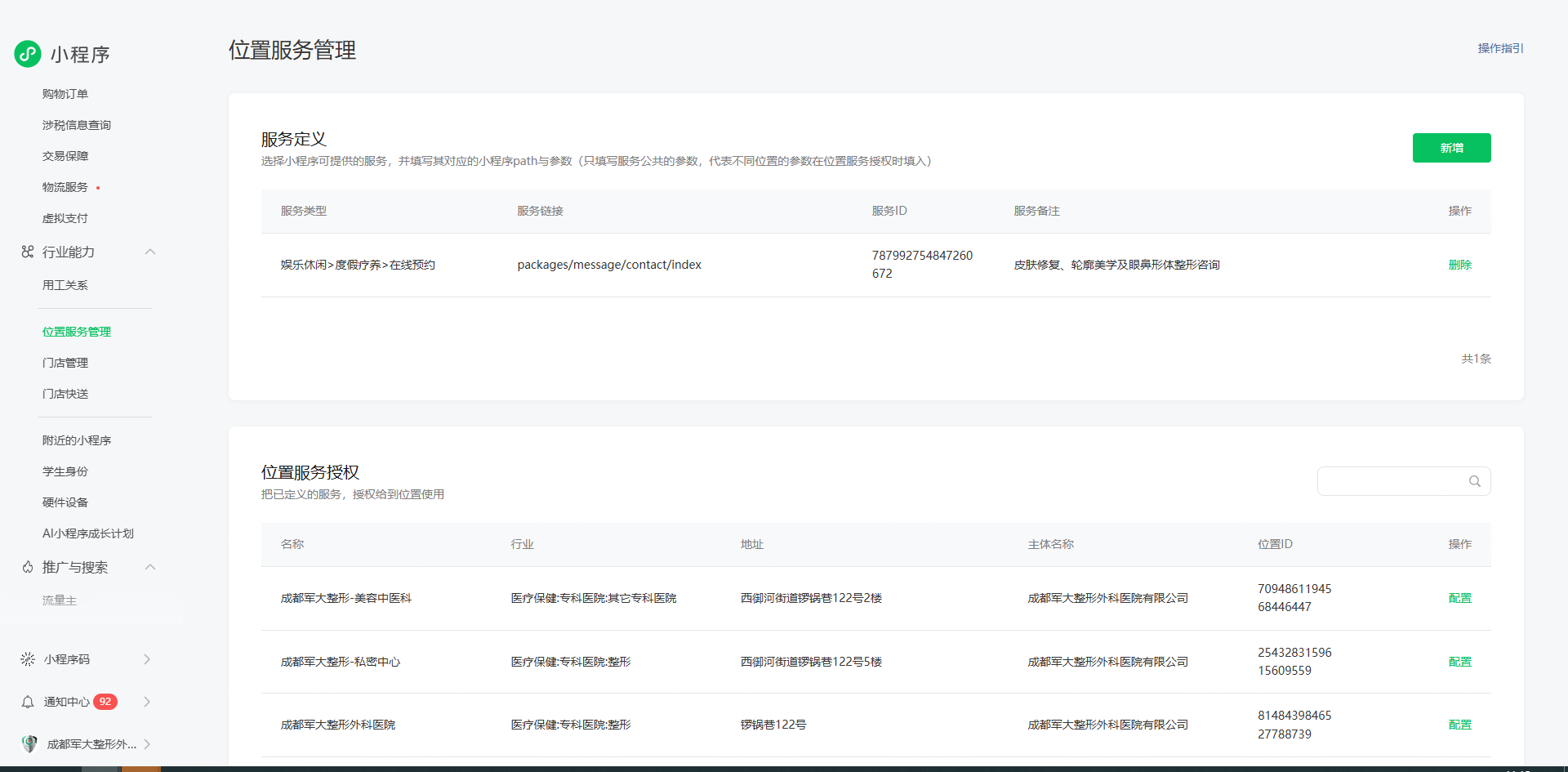
Task: Click the name 成都军大整形外科医院
Action: pyautogui.click(x=338, y=725)
